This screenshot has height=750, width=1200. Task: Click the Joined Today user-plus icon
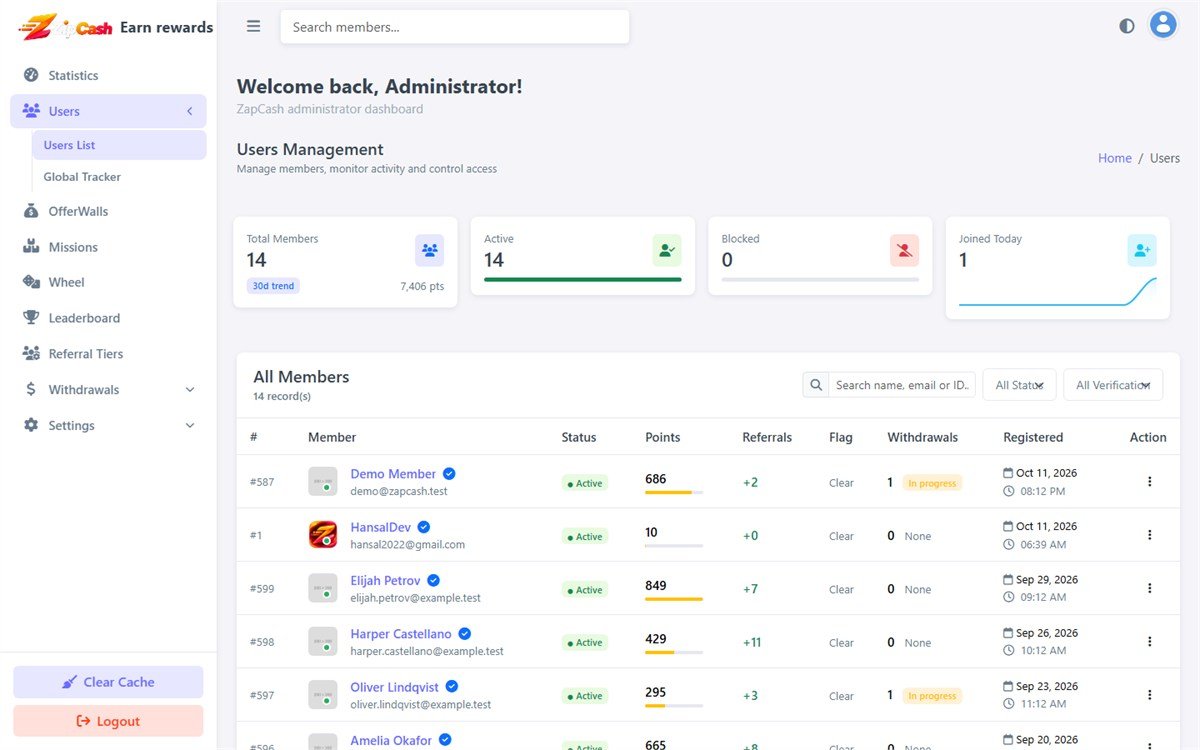point(1142,251)
